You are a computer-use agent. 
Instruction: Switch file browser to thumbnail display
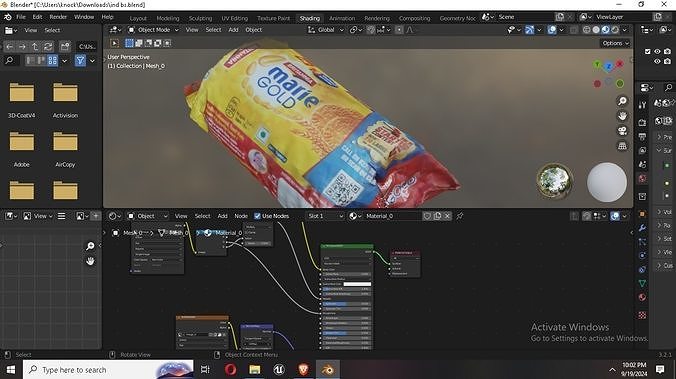[x=53, y=61]
